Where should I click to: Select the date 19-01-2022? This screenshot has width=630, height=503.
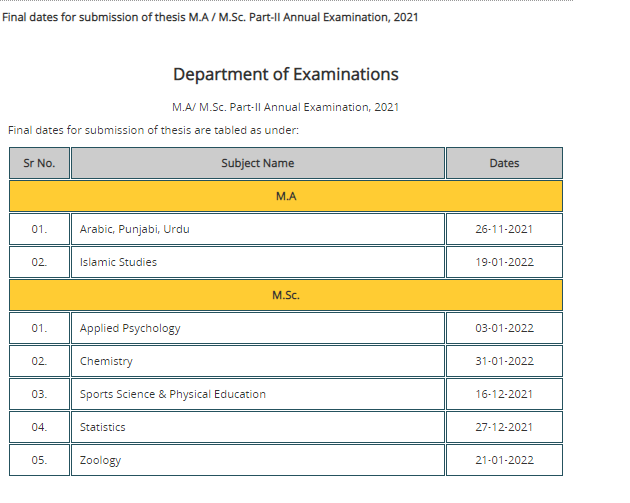(504, 262)
